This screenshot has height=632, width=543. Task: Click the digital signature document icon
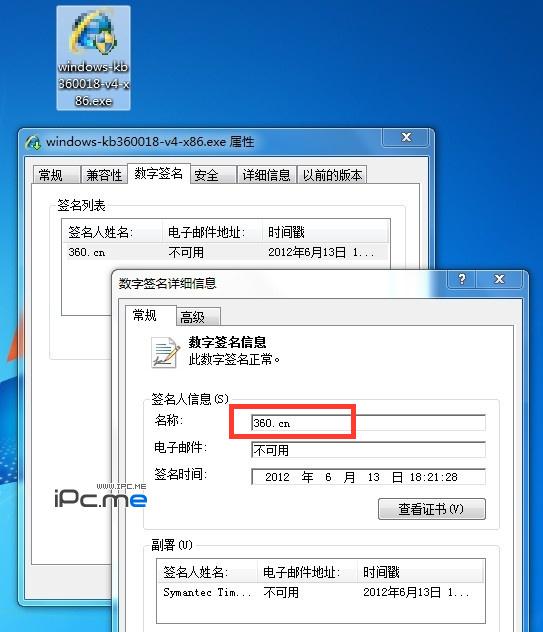[x=165, y=353]
